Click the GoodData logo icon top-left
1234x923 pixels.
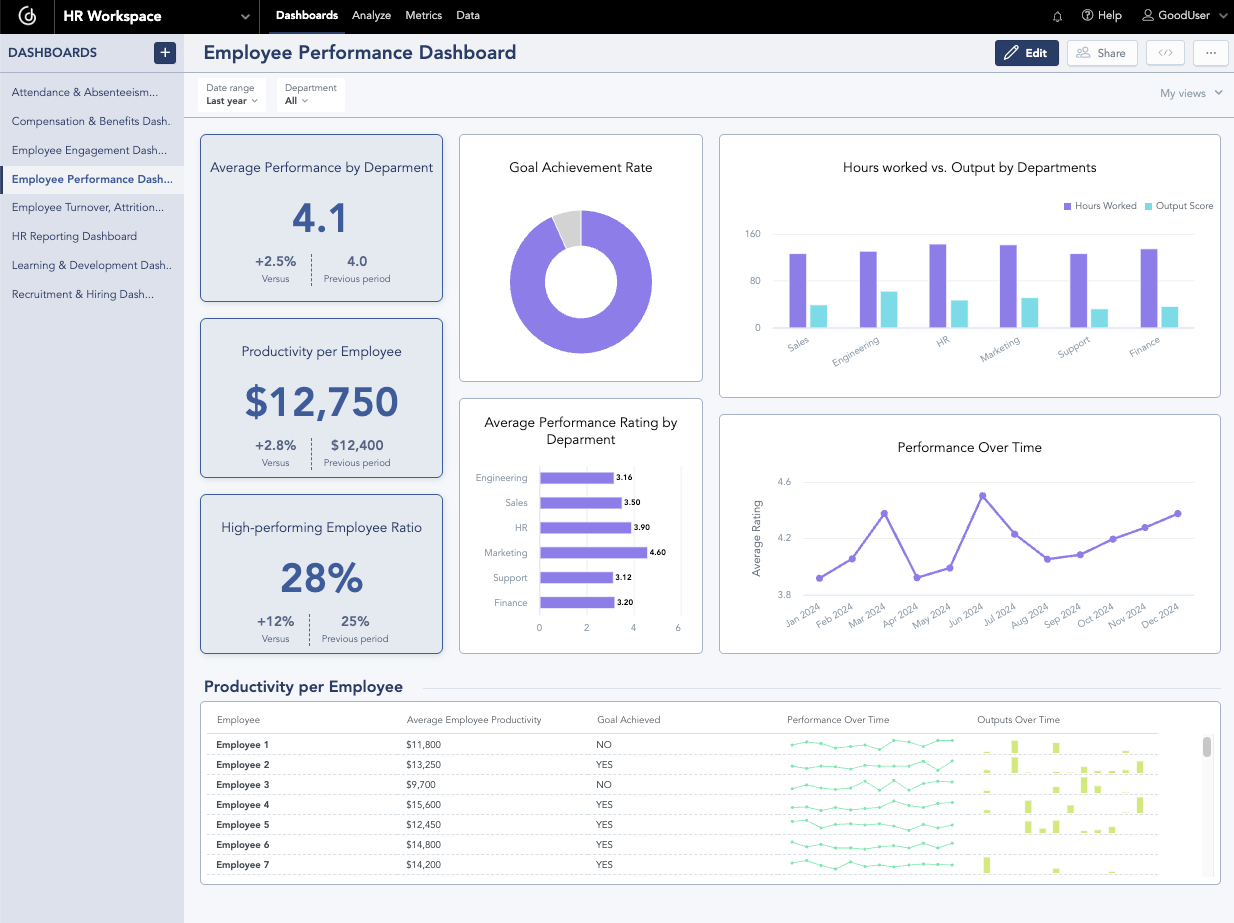26,16
